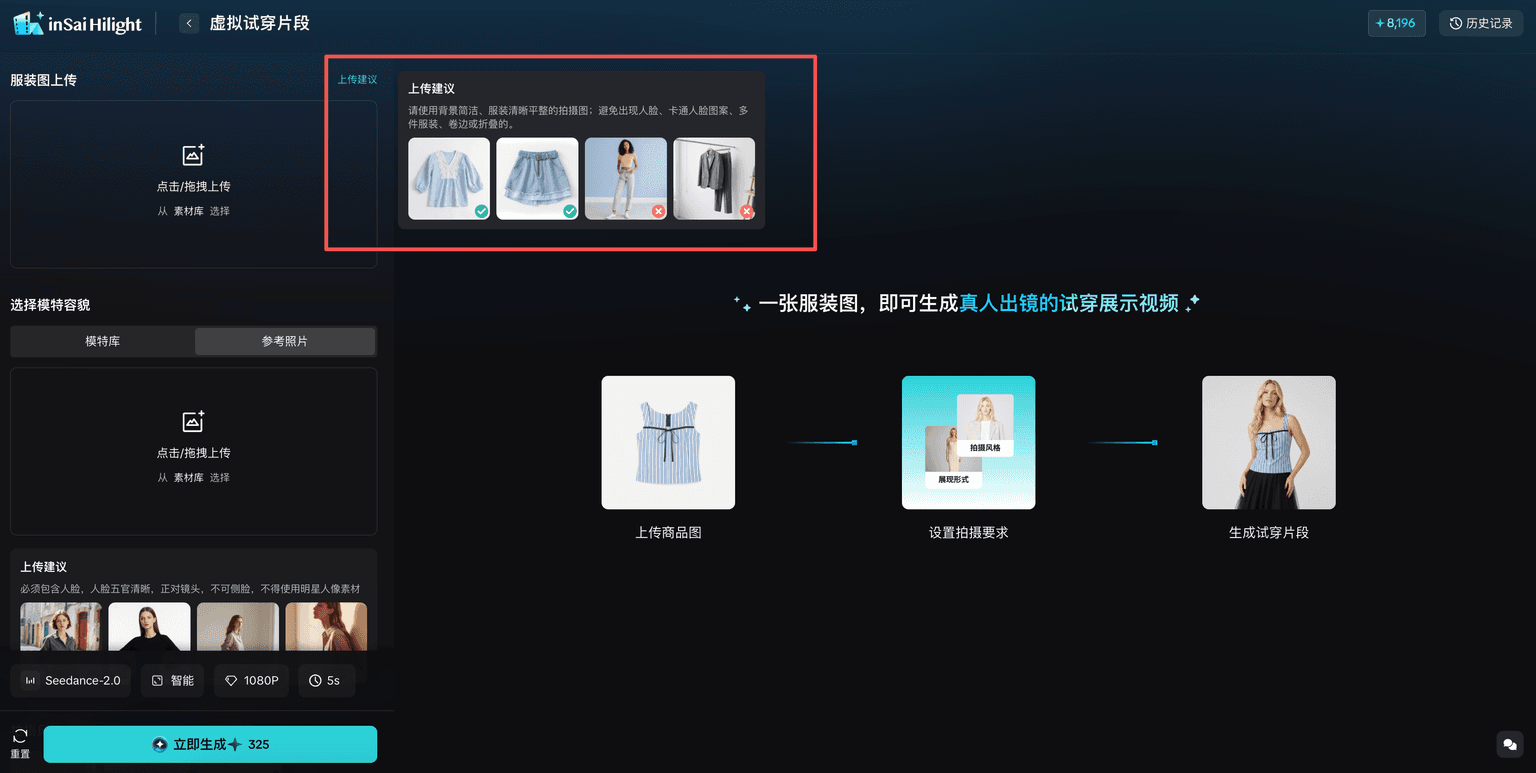Click the 服装图上传 section heading

(x=44, y=80)
